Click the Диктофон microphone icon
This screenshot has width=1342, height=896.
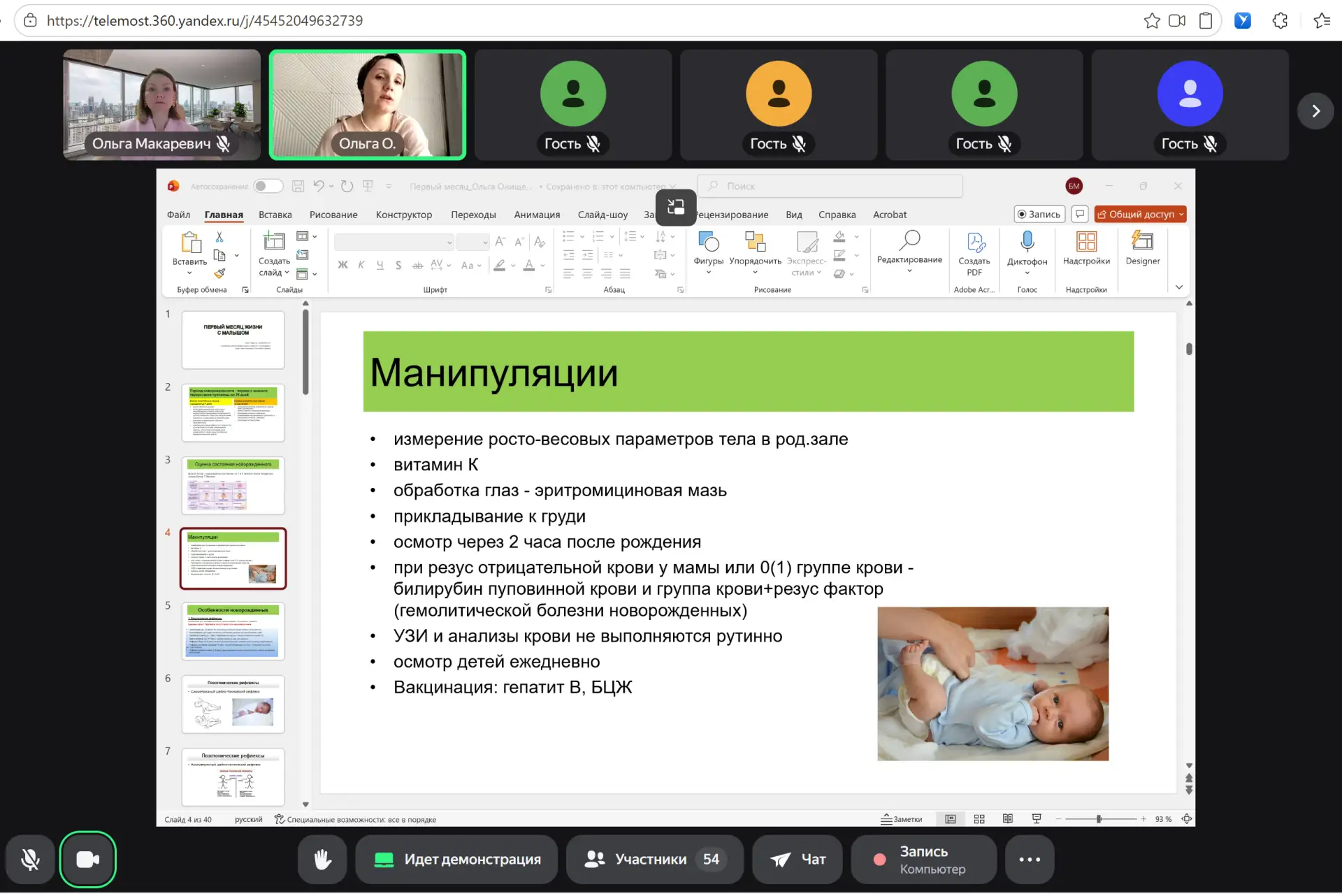(1027, 242)
